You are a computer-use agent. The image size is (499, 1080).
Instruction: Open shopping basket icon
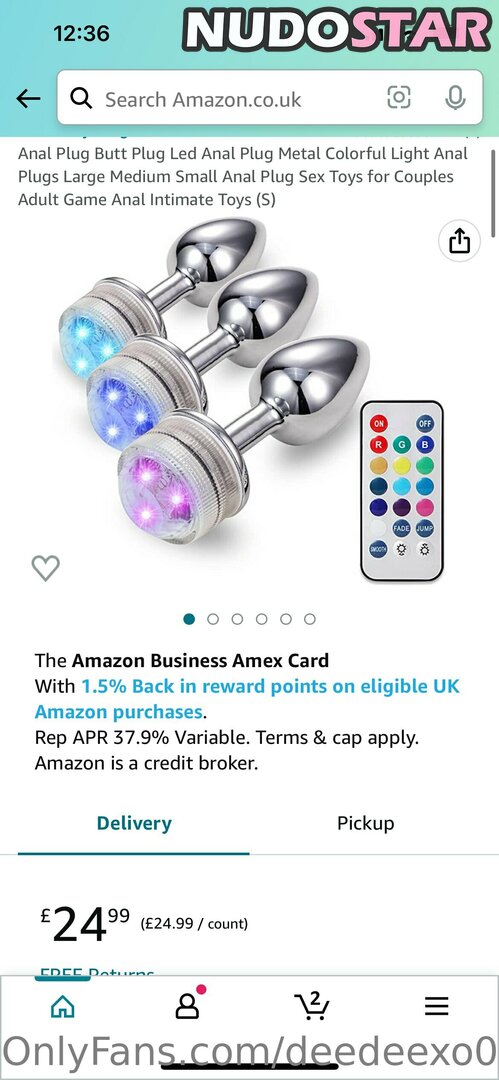pyautogui.click(x=312, y=1006)
